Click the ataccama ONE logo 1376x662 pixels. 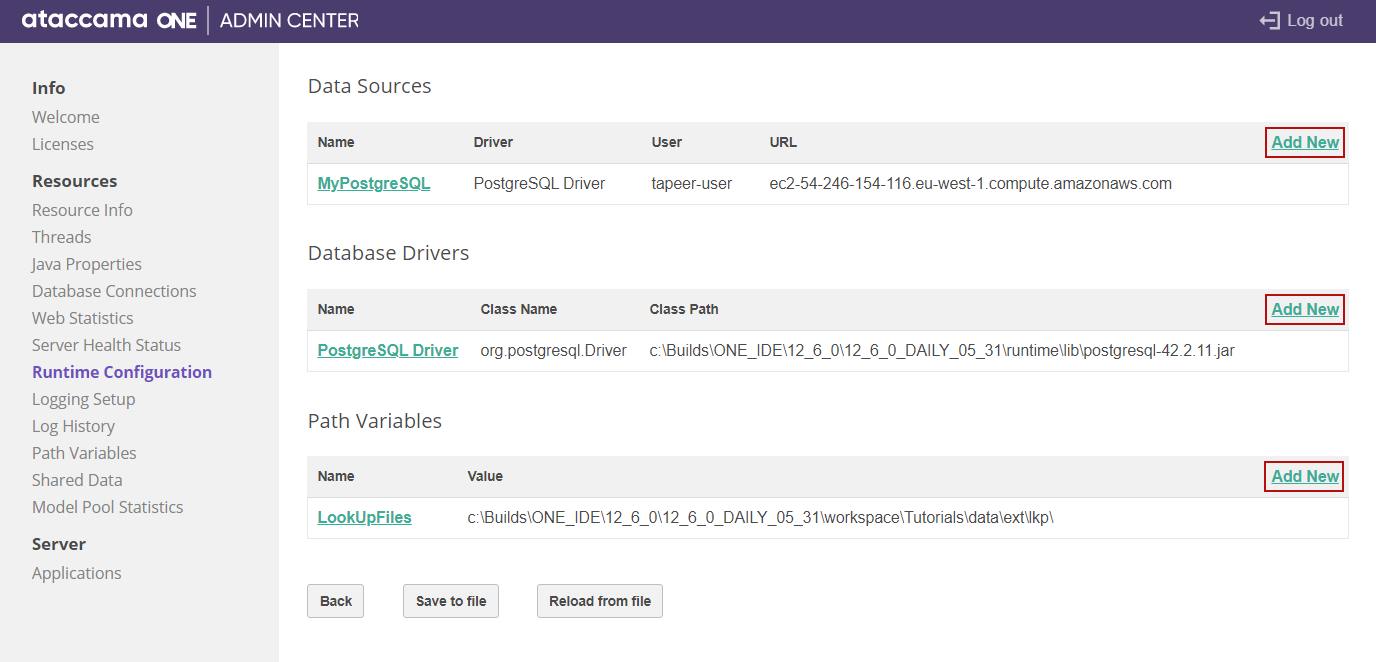click(108, 19)
